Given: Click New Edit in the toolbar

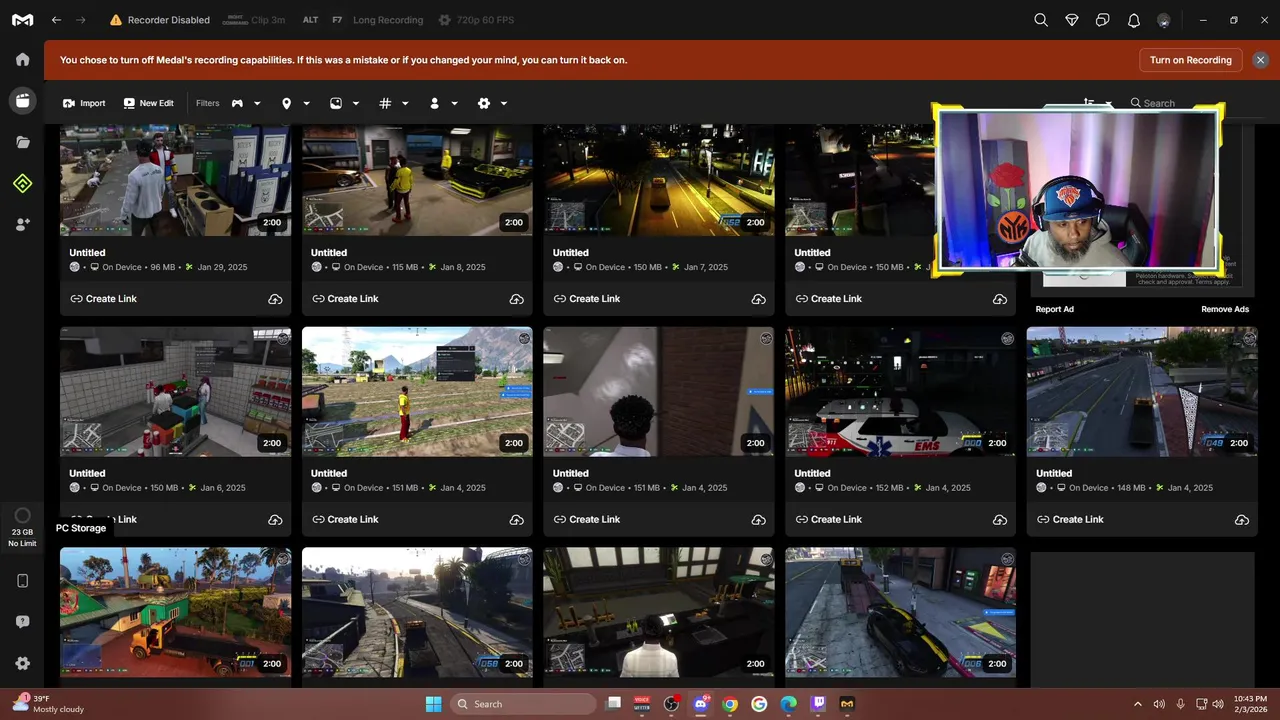Looking at the screenshot, I should pyautogui.click(x=148, y=103).
